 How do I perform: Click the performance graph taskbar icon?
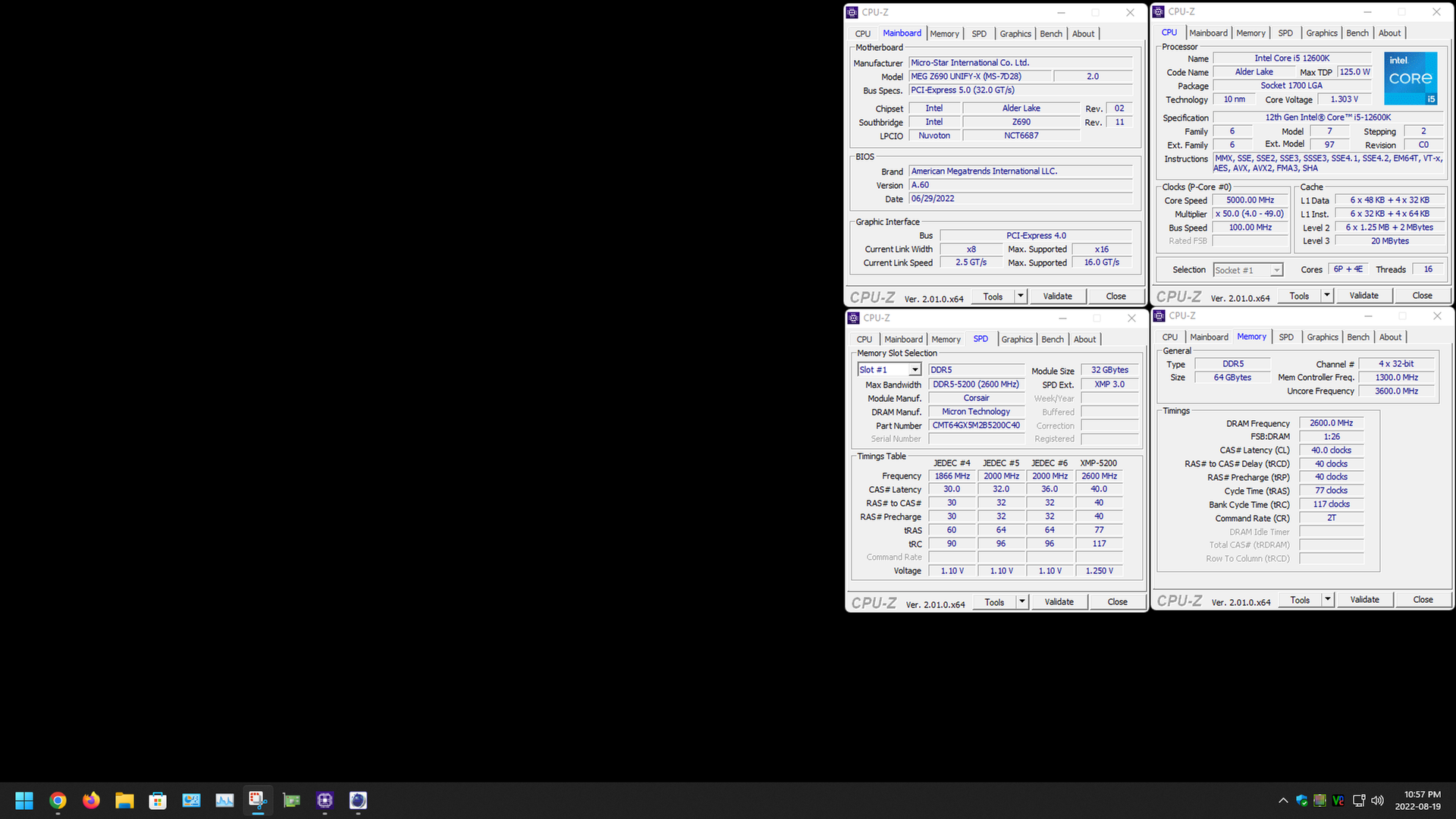224,800
